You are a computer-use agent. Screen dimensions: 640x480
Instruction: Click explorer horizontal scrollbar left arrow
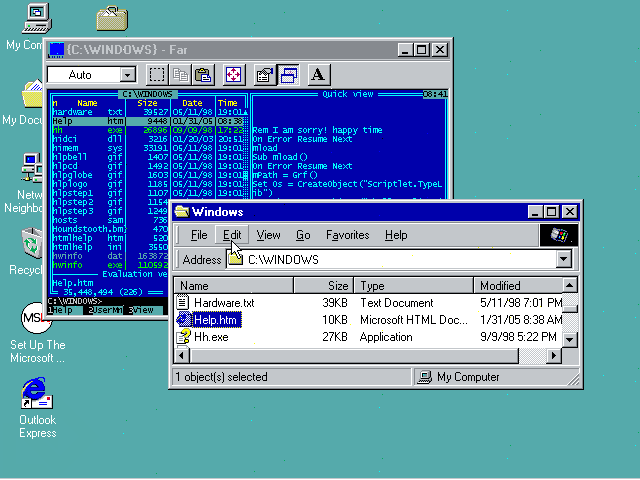(181, 356)
